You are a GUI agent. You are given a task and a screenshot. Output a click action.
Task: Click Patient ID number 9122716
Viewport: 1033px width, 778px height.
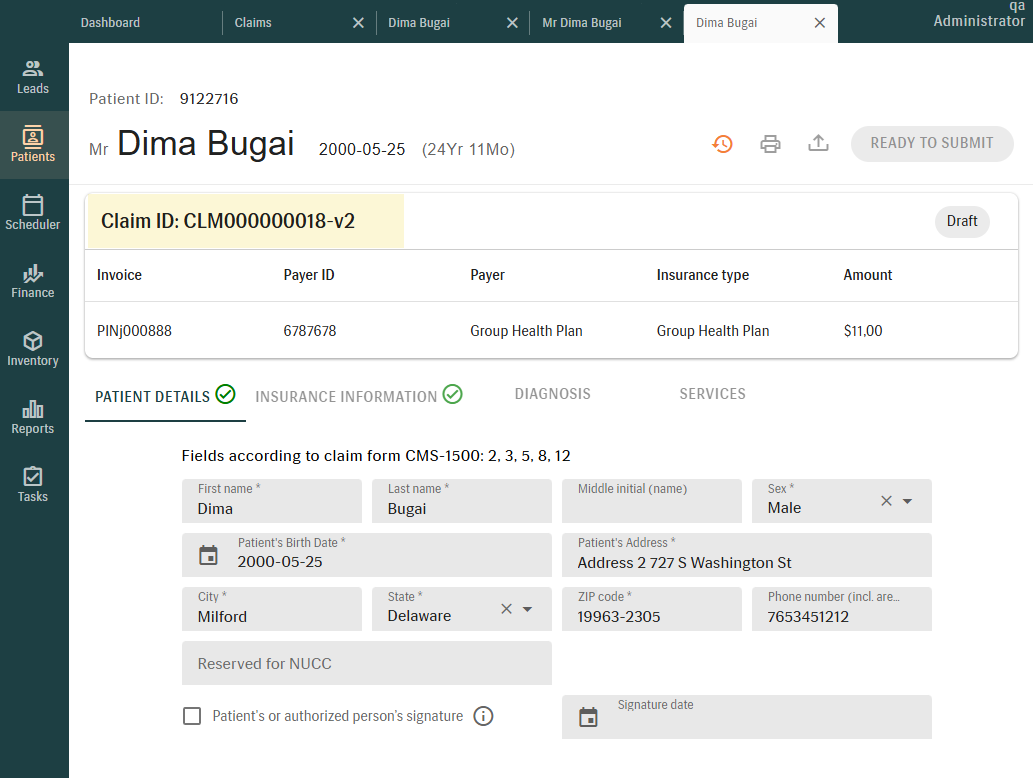pyautogui.click(x=209, y=99)
